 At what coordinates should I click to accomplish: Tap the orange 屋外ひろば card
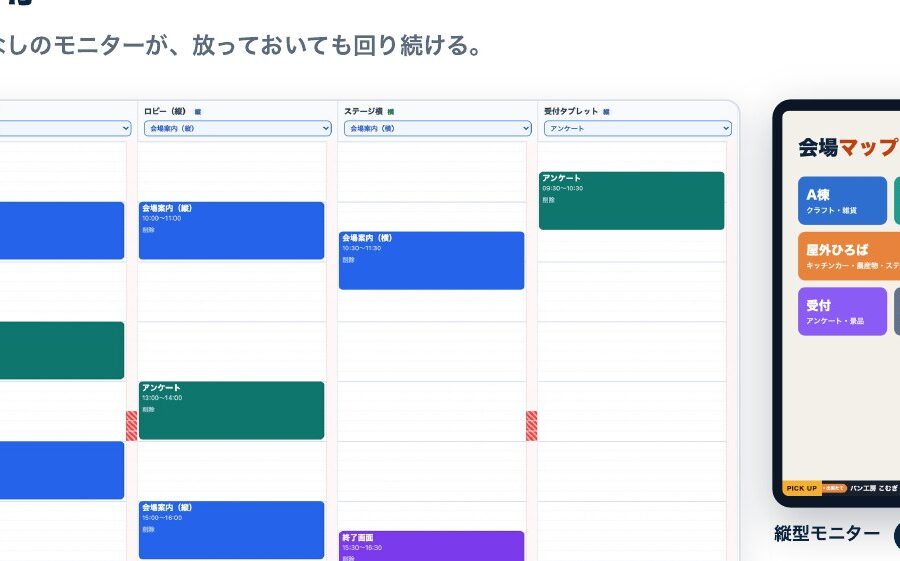pos(849,256)
